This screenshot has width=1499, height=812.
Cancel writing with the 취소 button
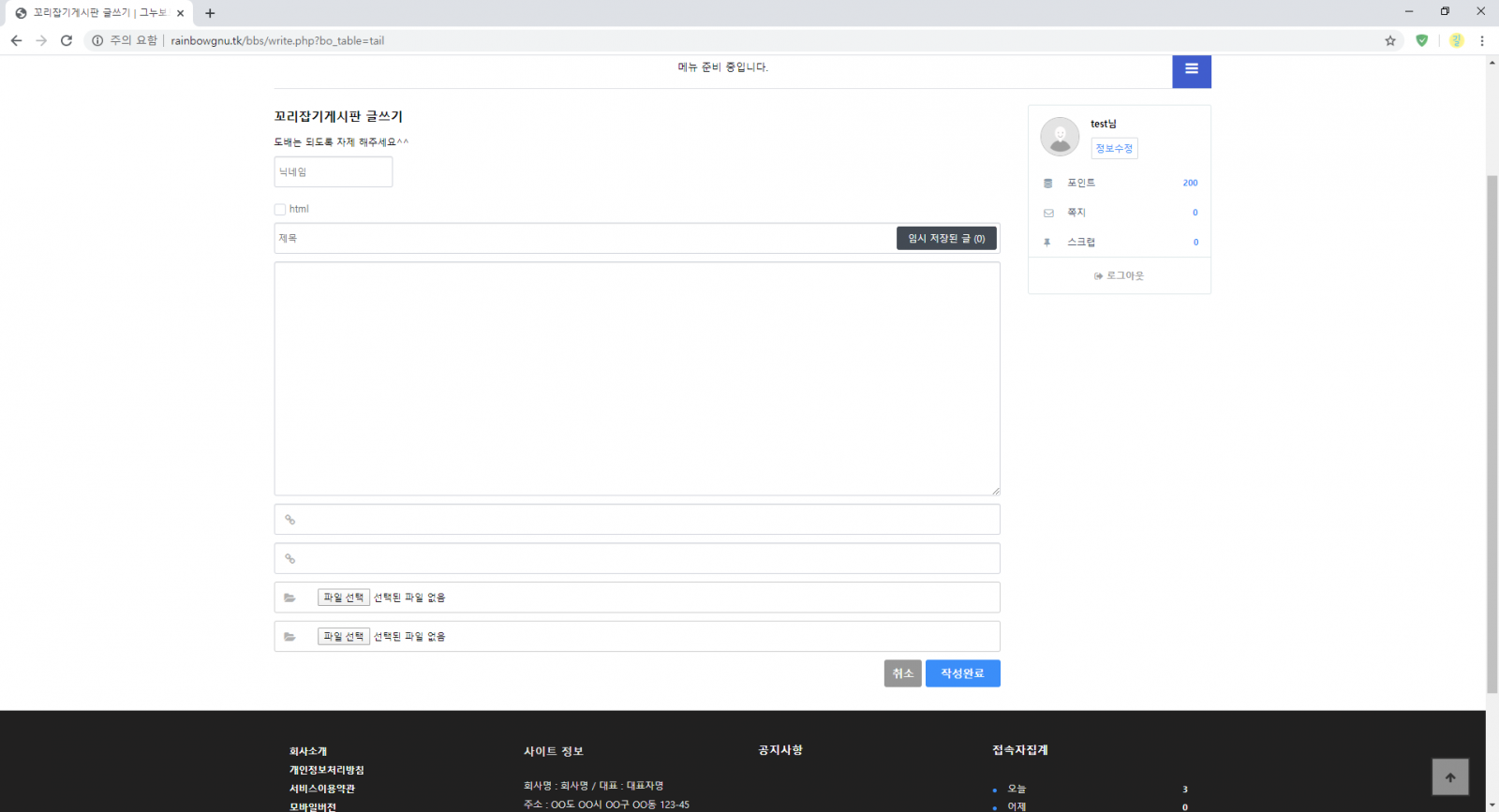click(902, 673)
